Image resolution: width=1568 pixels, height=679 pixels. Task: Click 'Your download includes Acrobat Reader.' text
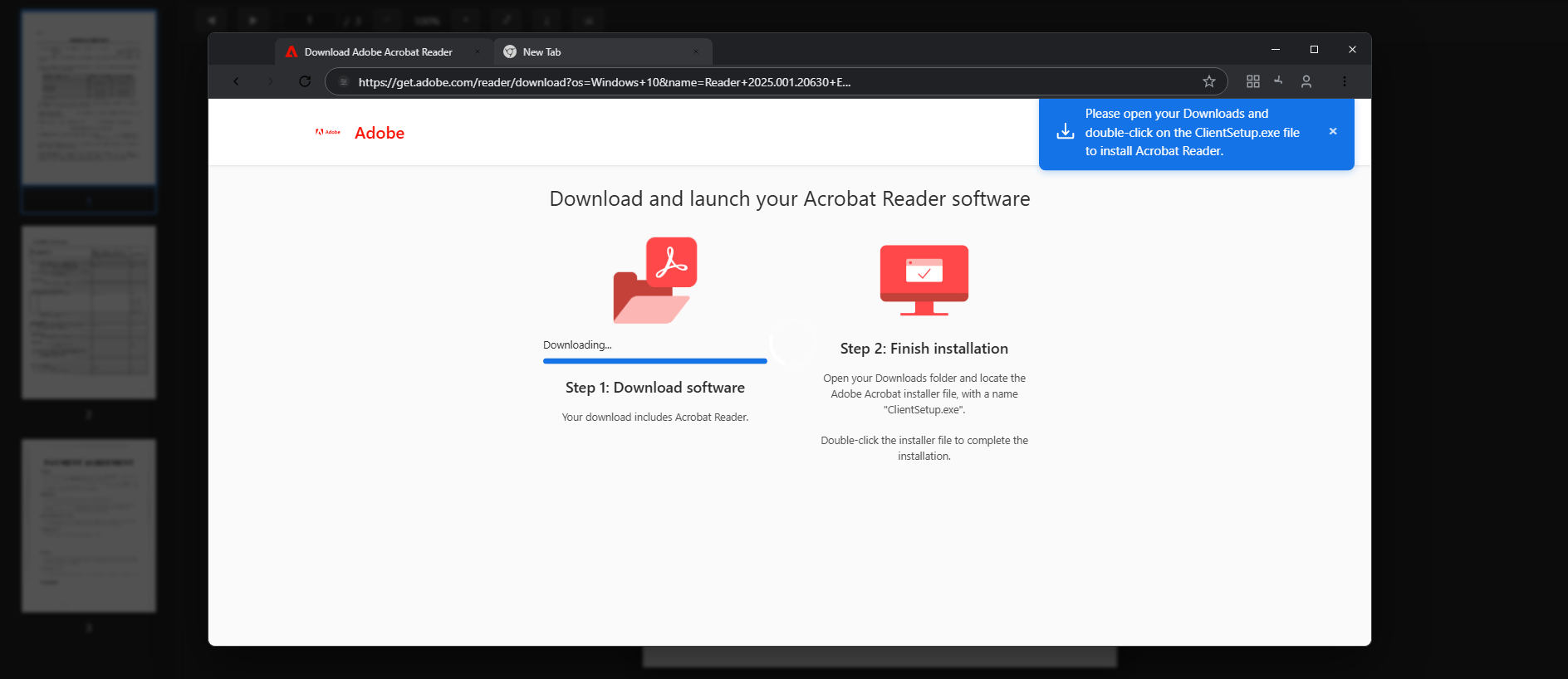tap(655, 418)
